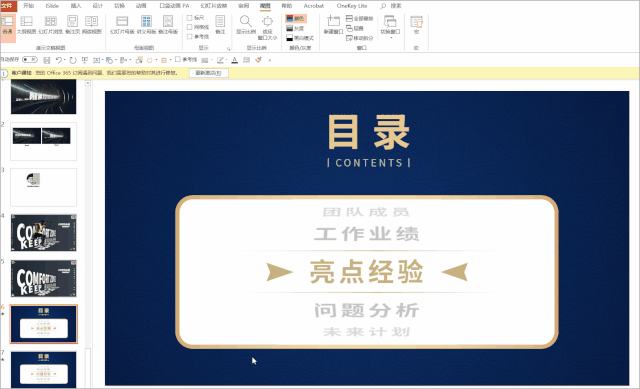Image resolution: width=640 pixels, height=389 pixels.
Task: Select slide 5 thumbnail
Action: click(43, 278)
